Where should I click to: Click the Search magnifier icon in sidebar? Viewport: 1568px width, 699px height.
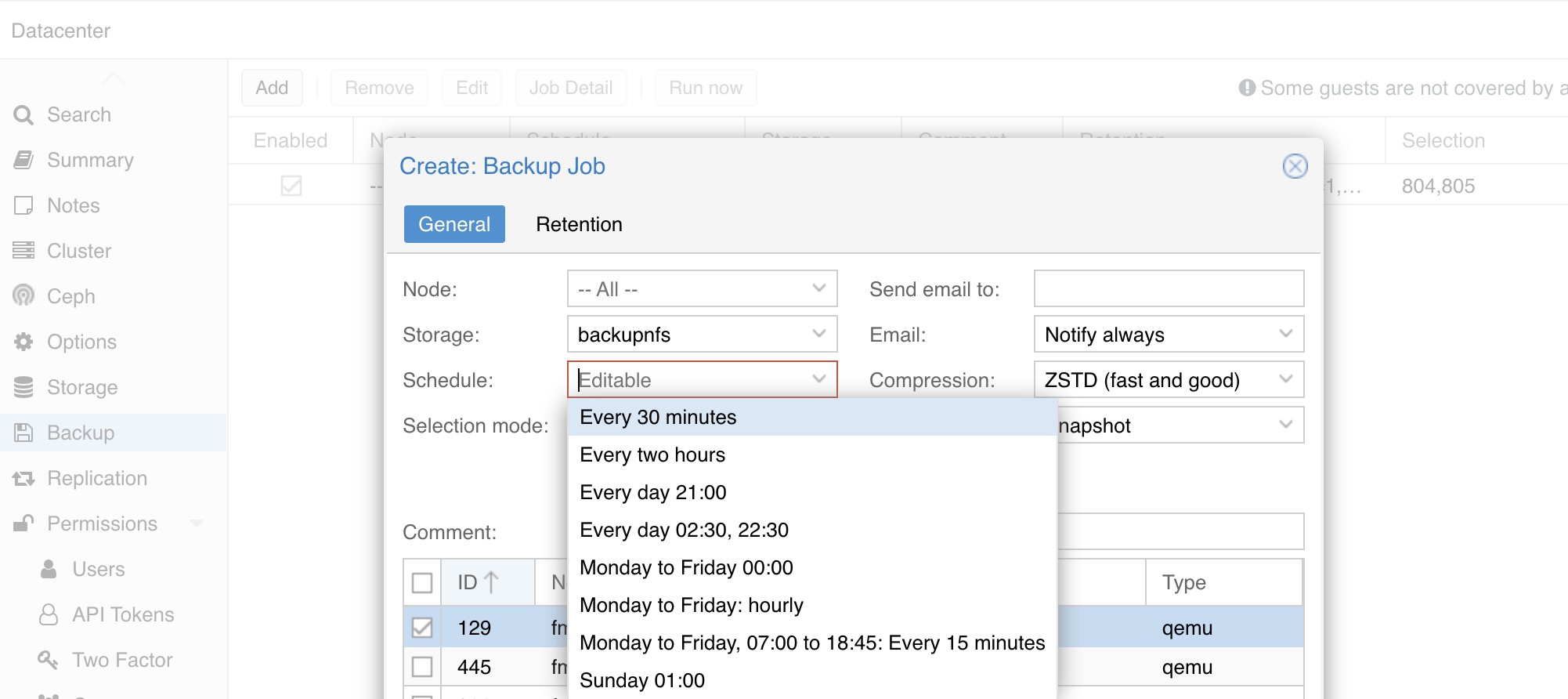pyautogui.click(x=23, y=115)
